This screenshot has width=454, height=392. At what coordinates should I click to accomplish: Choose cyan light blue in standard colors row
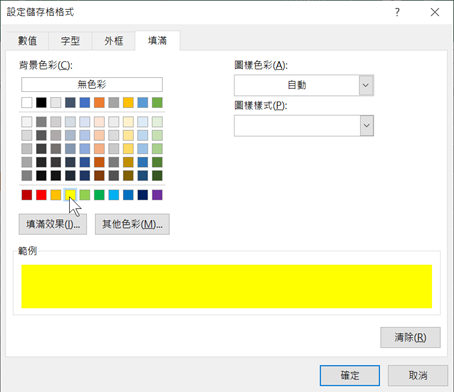[x=114, y=195]
